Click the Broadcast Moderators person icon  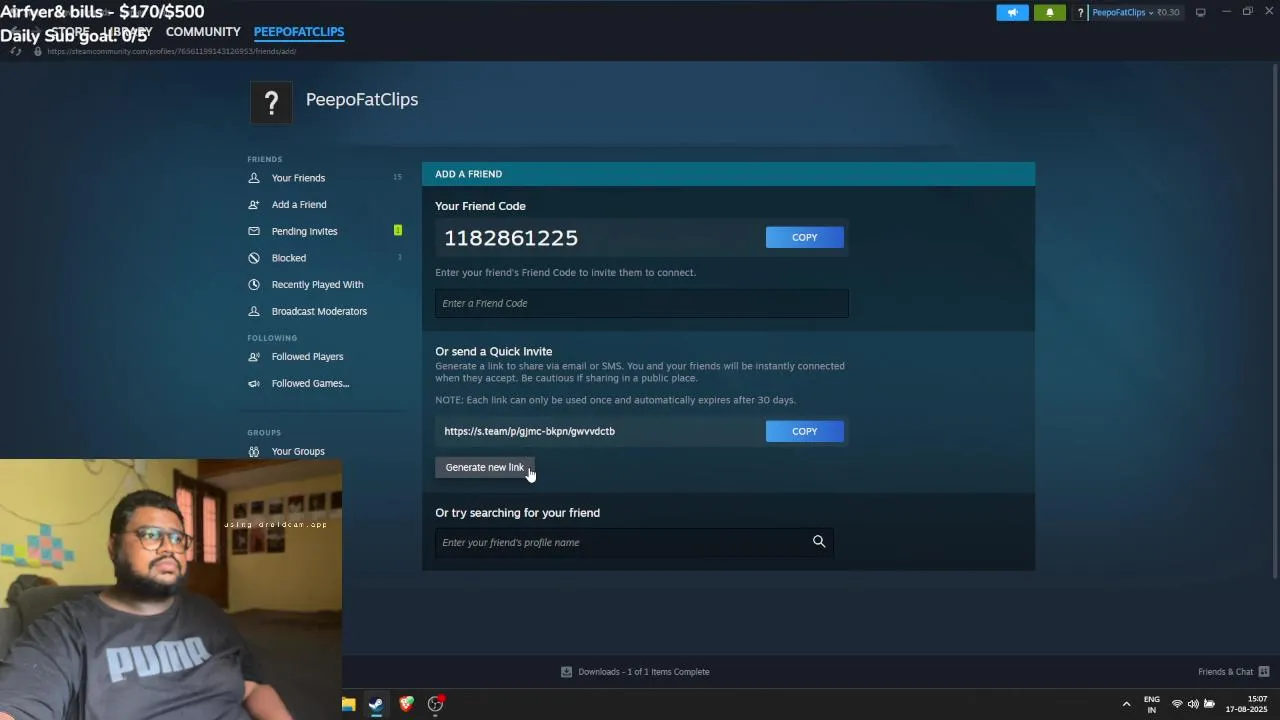click(x=254, y=311)
